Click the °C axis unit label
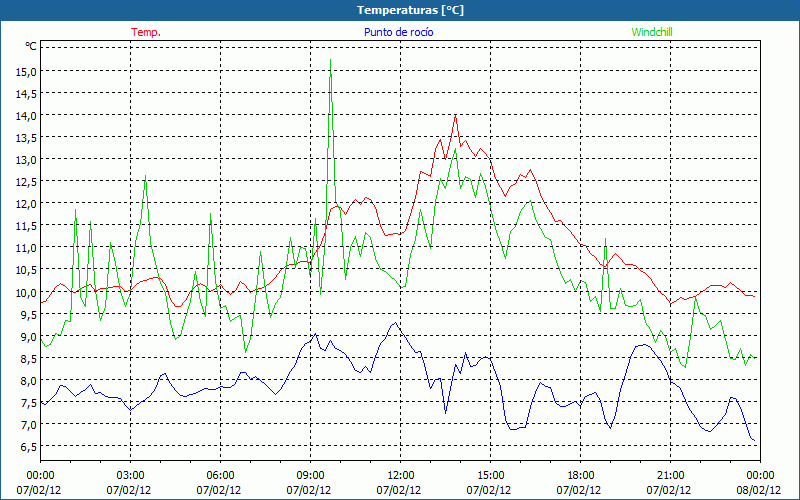This screenshot has height=500, width=800. coord(31,46)
